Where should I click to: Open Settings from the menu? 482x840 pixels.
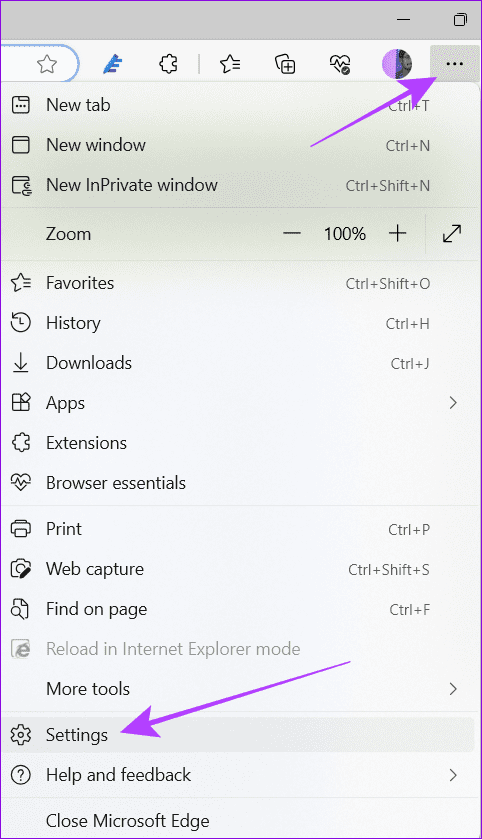pos(239,735)
